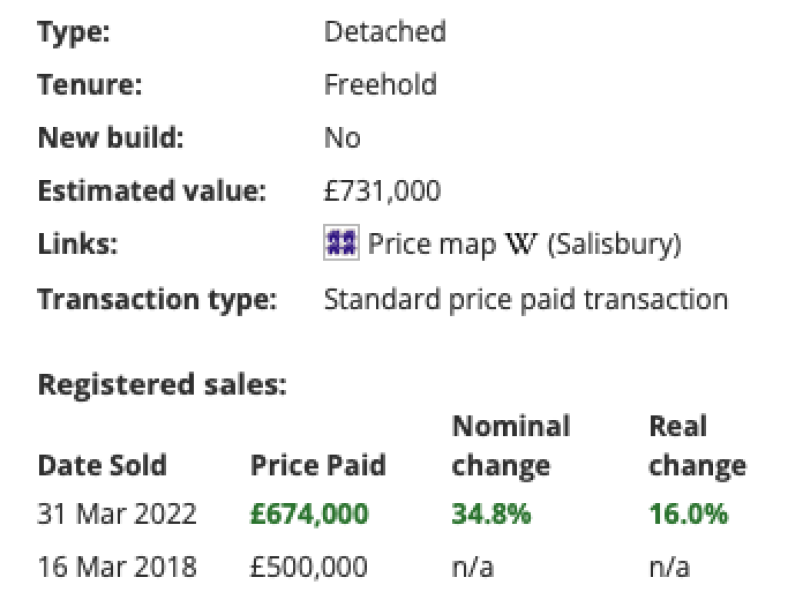Click the Nominal change column header
803x600 pixels.
pos(511,446)
